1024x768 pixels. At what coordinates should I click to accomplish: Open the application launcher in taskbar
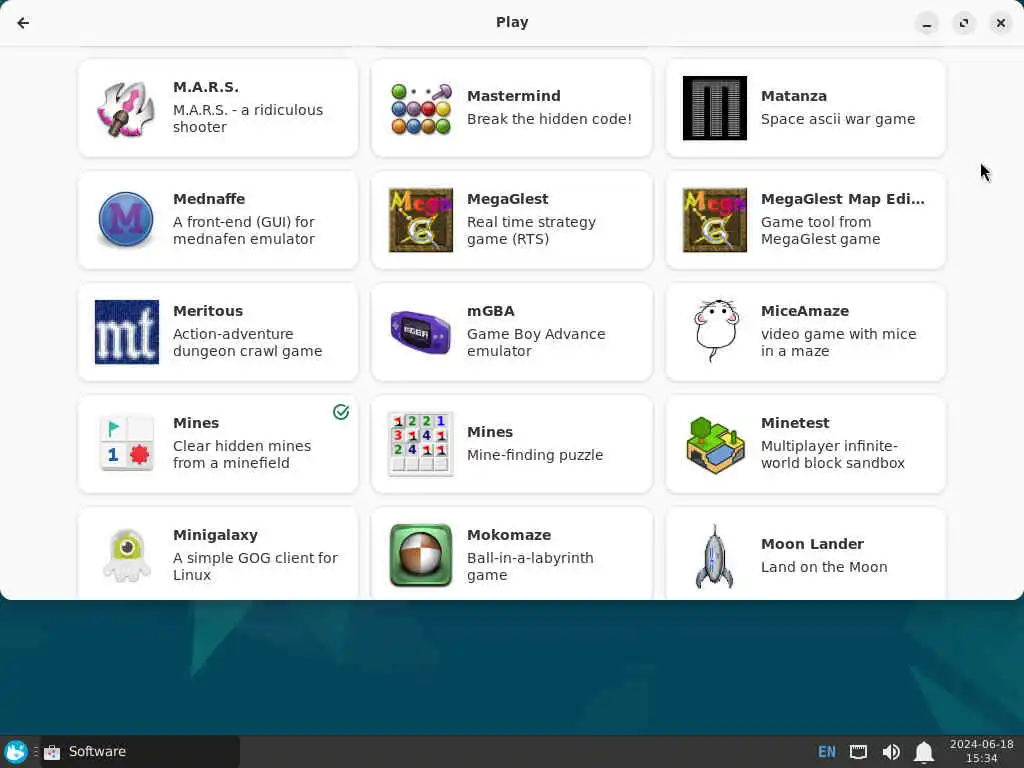click(16, 752)
